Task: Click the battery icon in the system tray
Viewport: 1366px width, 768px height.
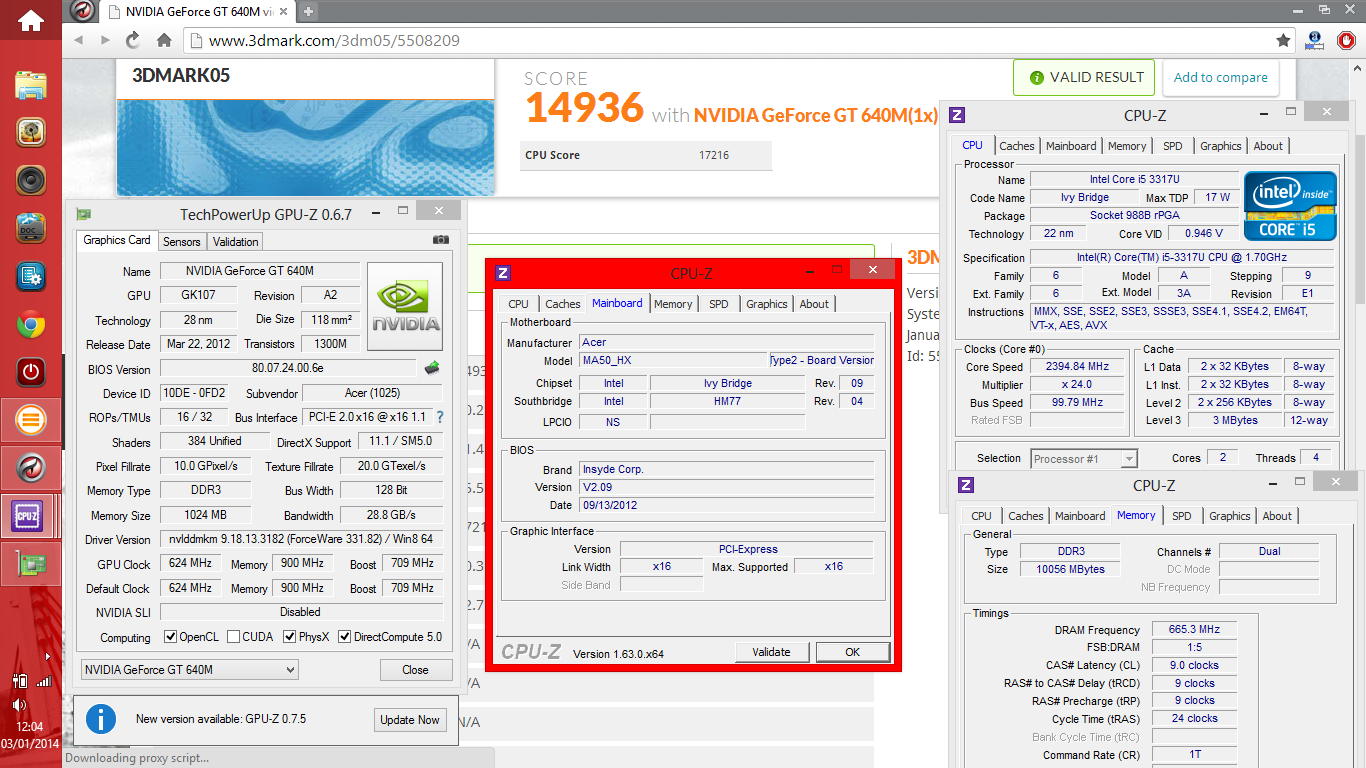Action: [x=21, y=682]
